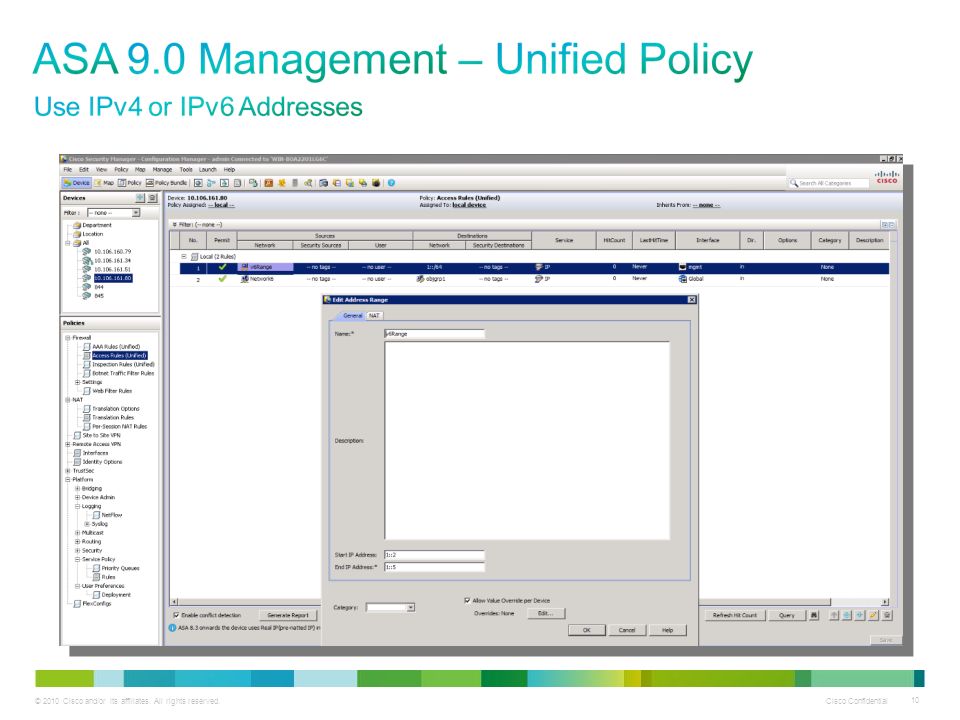Click delete rule trash icon
The image size is (960, 720).
click(x=887, y=615)
